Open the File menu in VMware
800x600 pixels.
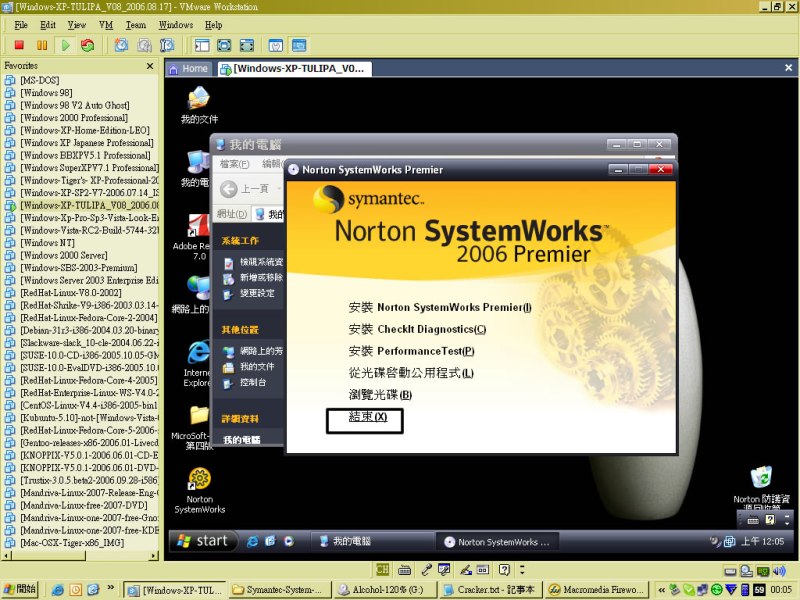[21, 24]
